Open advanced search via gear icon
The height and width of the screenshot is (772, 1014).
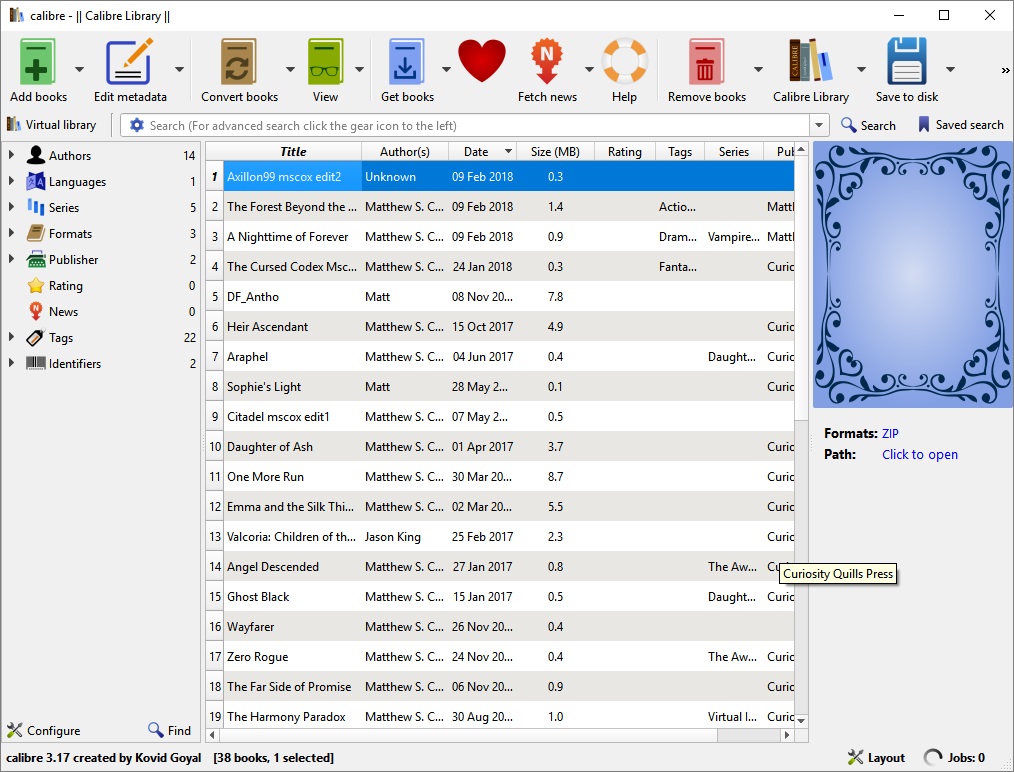coord(136,125)
